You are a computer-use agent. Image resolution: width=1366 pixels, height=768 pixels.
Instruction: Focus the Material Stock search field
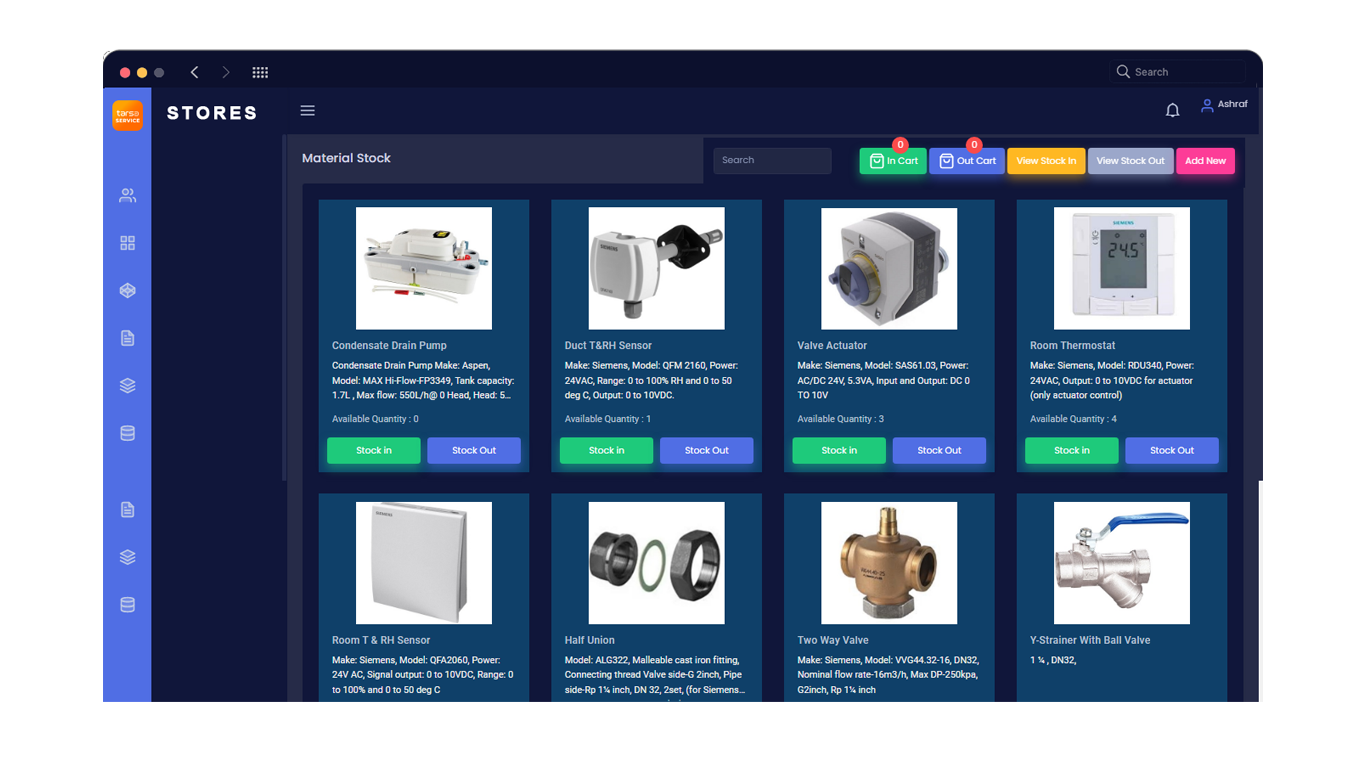click(x=771, y=160)
